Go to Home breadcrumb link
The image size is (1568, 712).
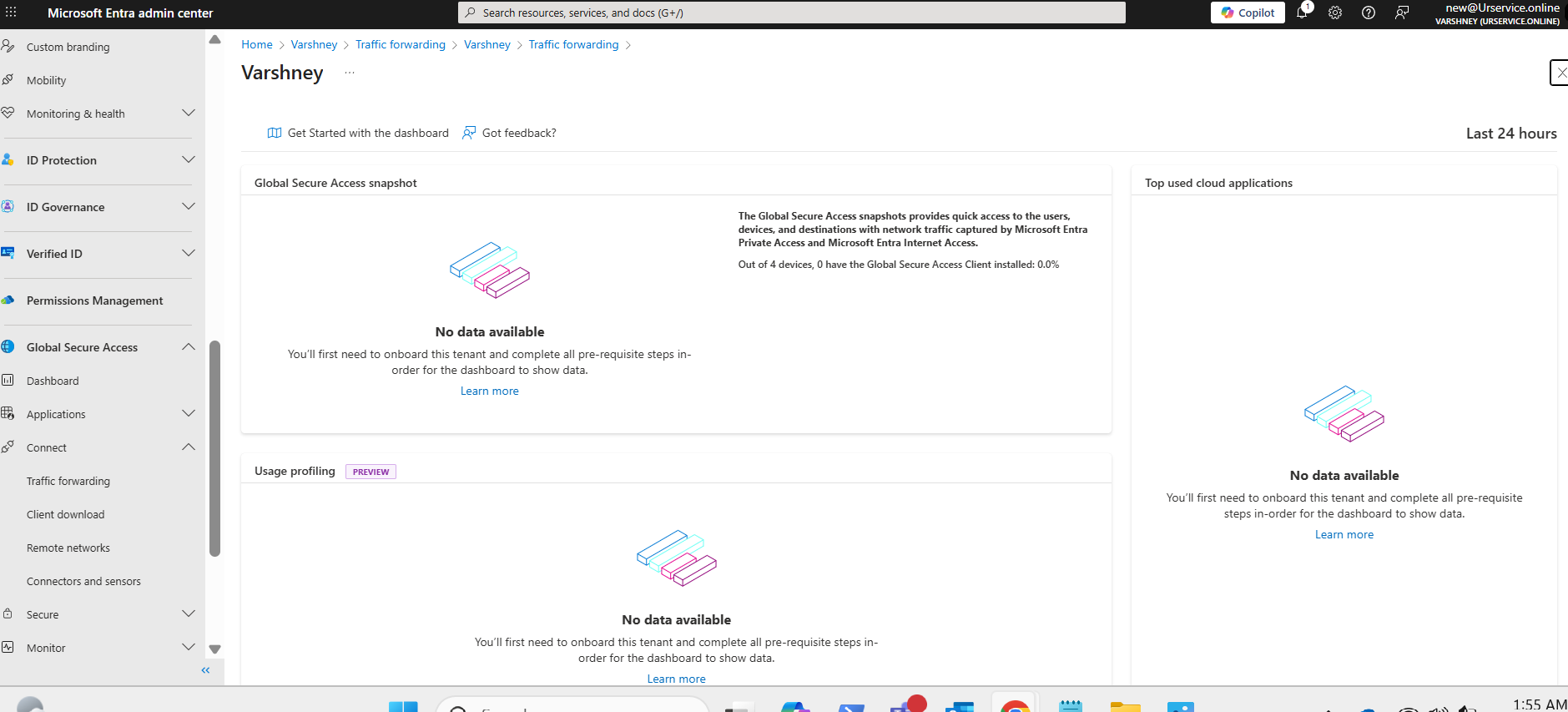pos(257,44)
